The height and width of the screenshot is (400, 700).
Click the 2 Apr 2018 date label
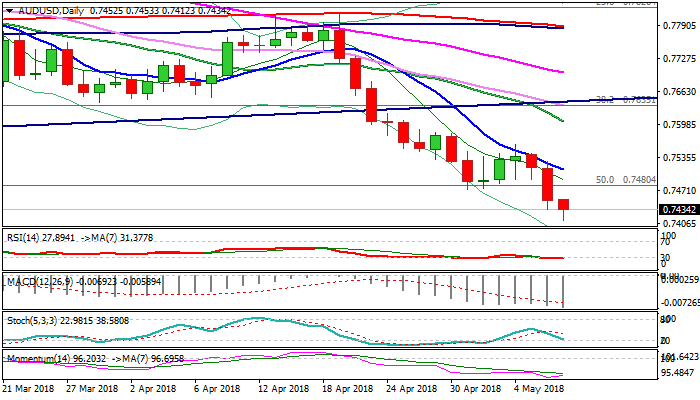[154, 389]
